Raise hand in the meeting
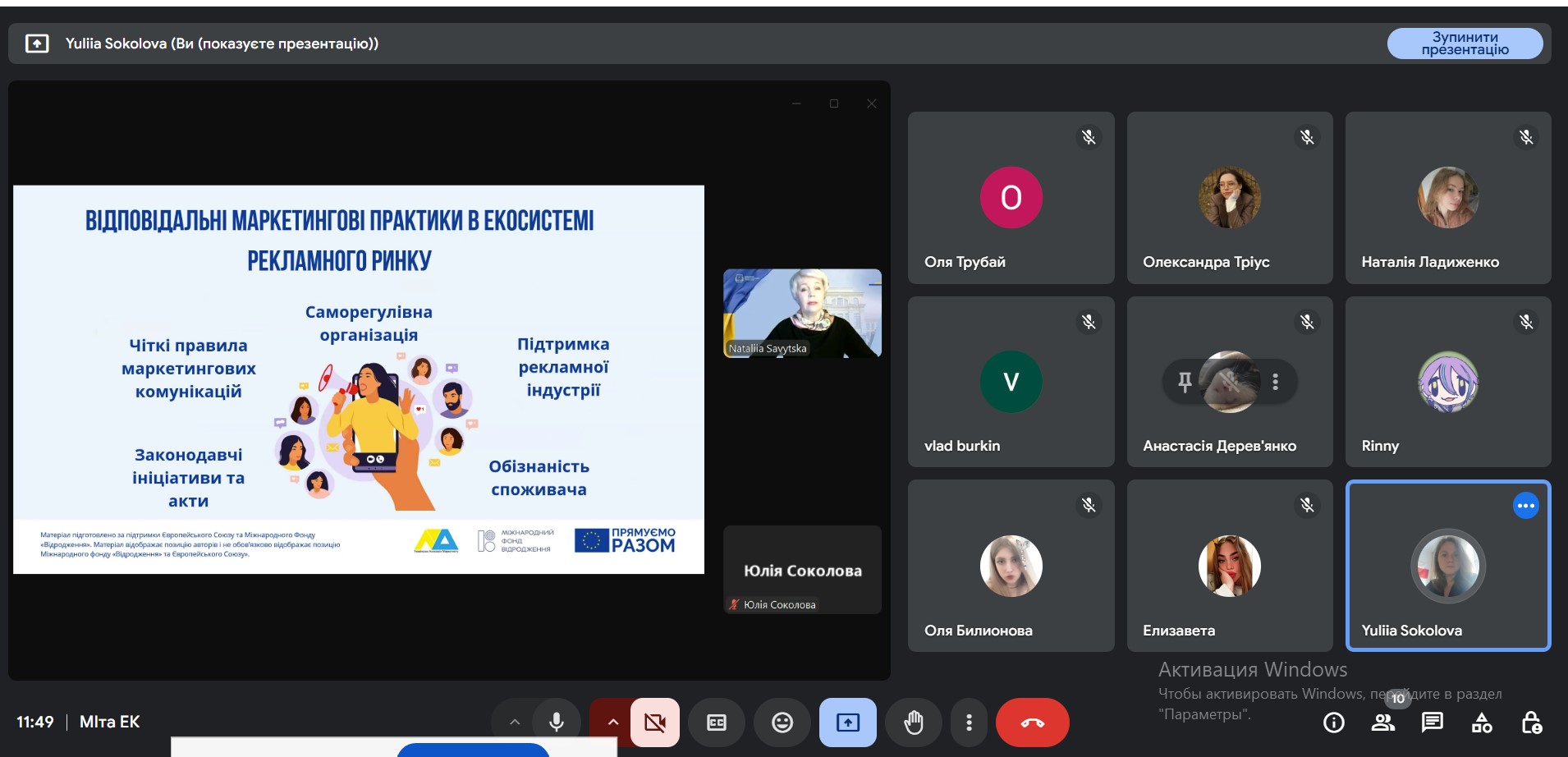Viewport: 1568px width, 757px height. (x=913, y=723)
